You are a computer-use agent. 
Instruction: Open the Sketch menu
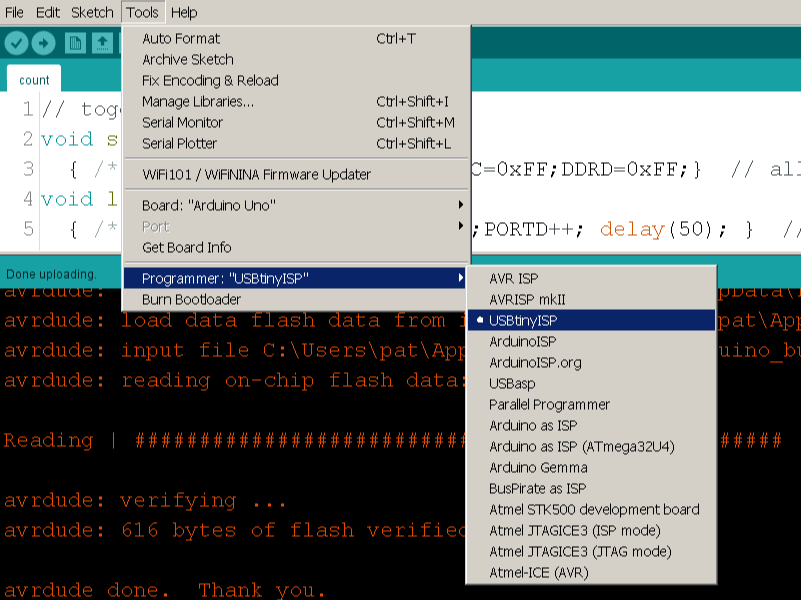click(x=91, y=12)
